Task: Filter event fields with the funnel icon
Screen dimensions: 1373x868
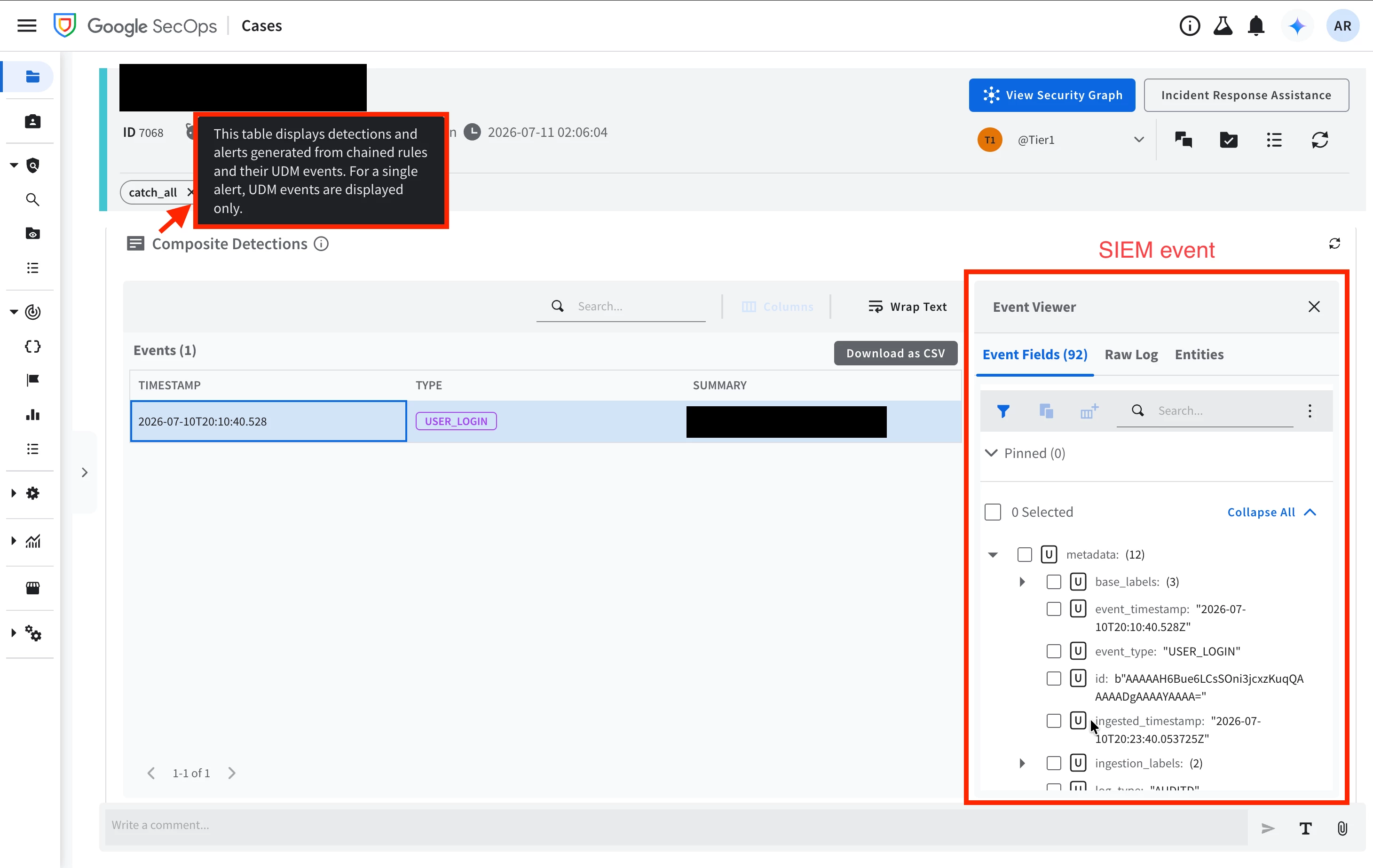Action: [x=1003, y=410]
